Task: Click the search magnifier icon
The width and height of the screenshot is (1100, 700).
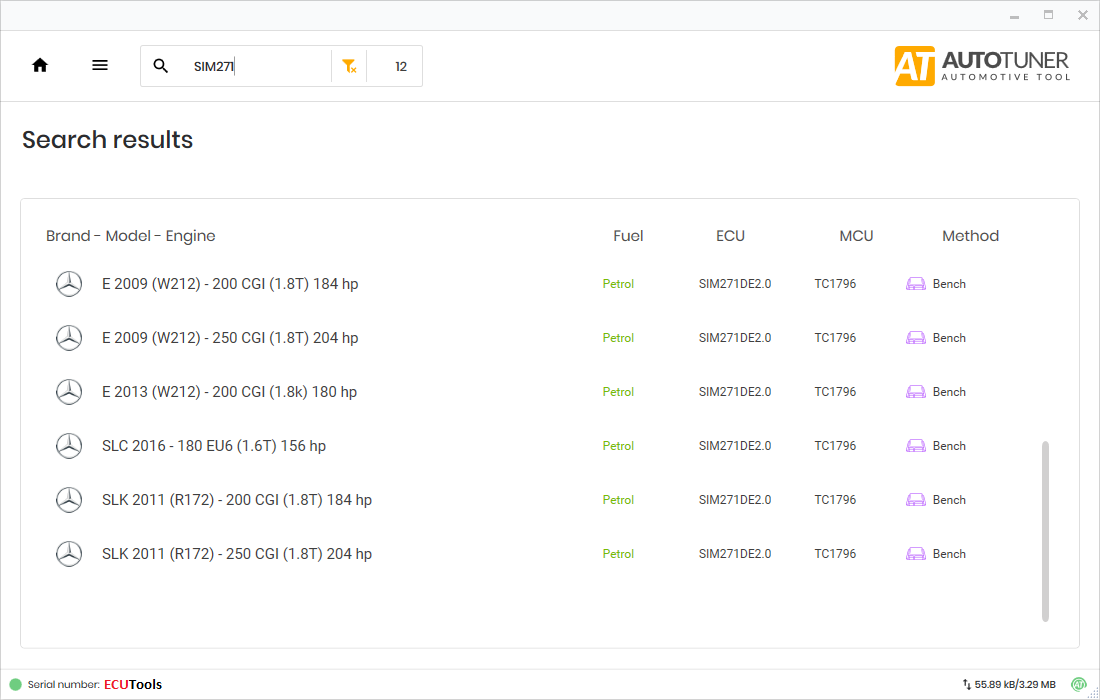Action: click(x=161, y=66)
